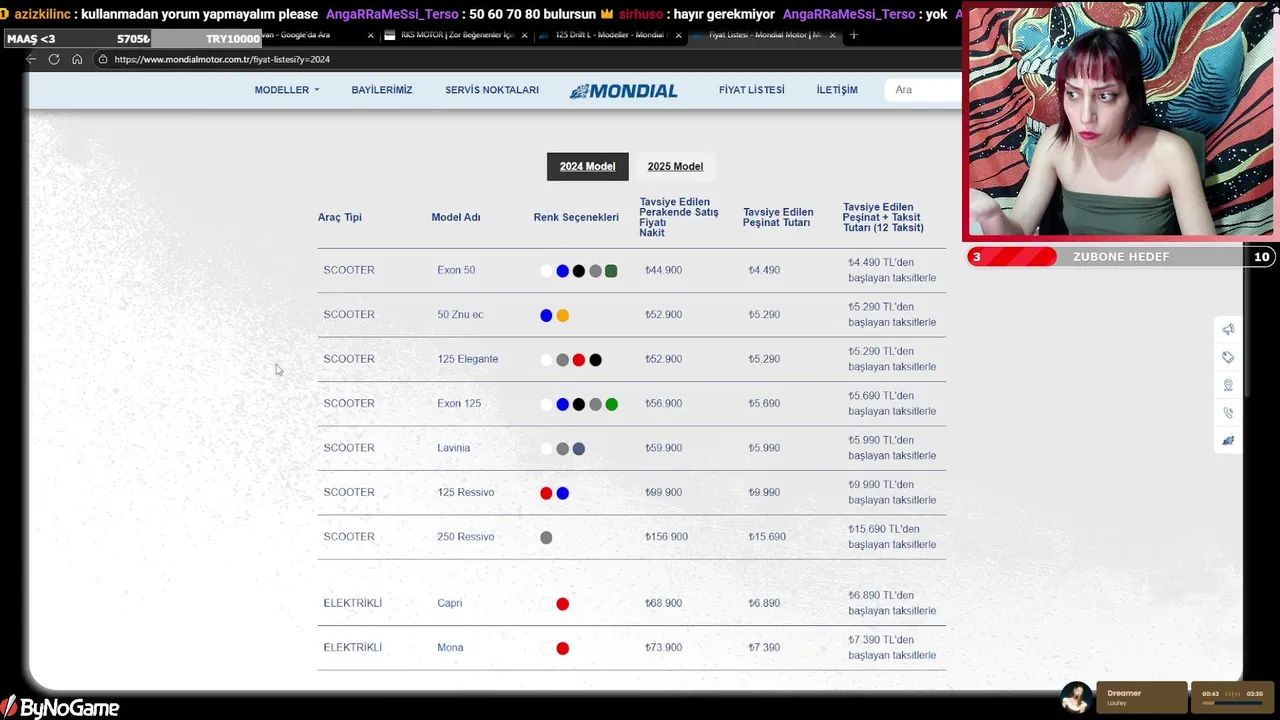Pick the red color for Mona

pyautogui.click(x=562, y=648)
